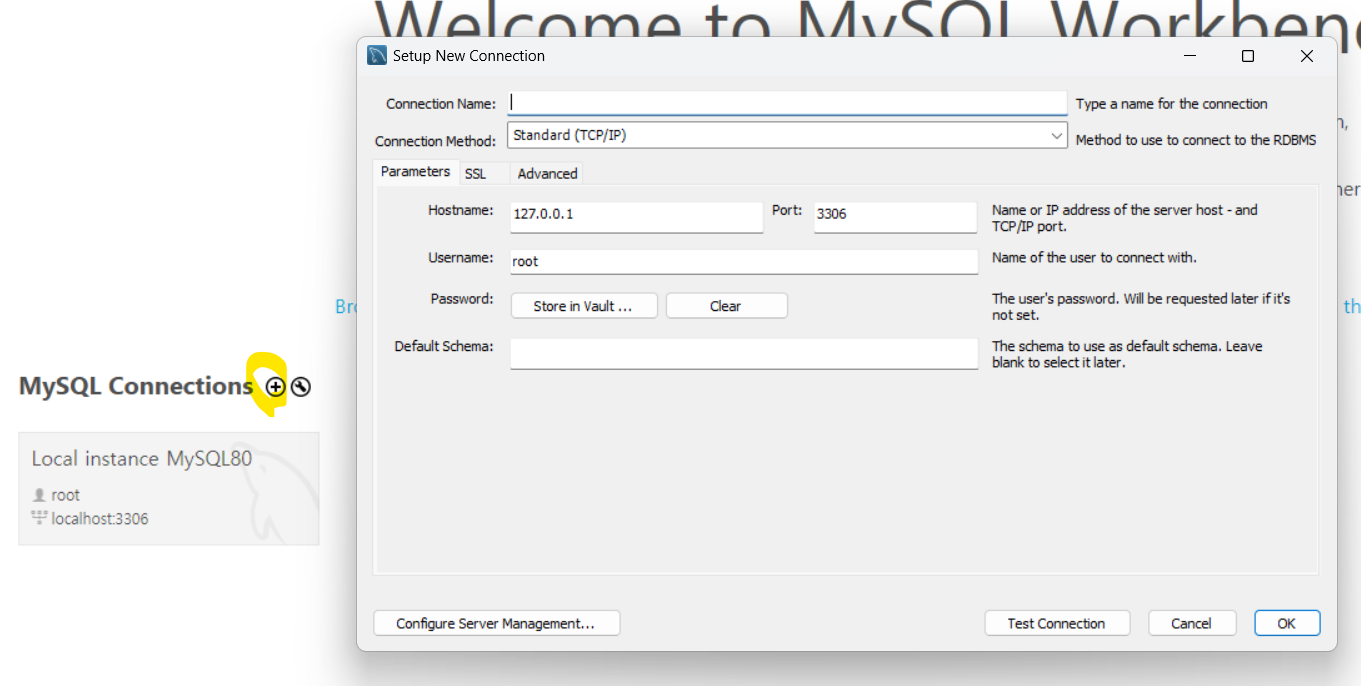Minimize the Setup New Connection dialog
The image size is (1361, 686).
tap(1190, 56)
